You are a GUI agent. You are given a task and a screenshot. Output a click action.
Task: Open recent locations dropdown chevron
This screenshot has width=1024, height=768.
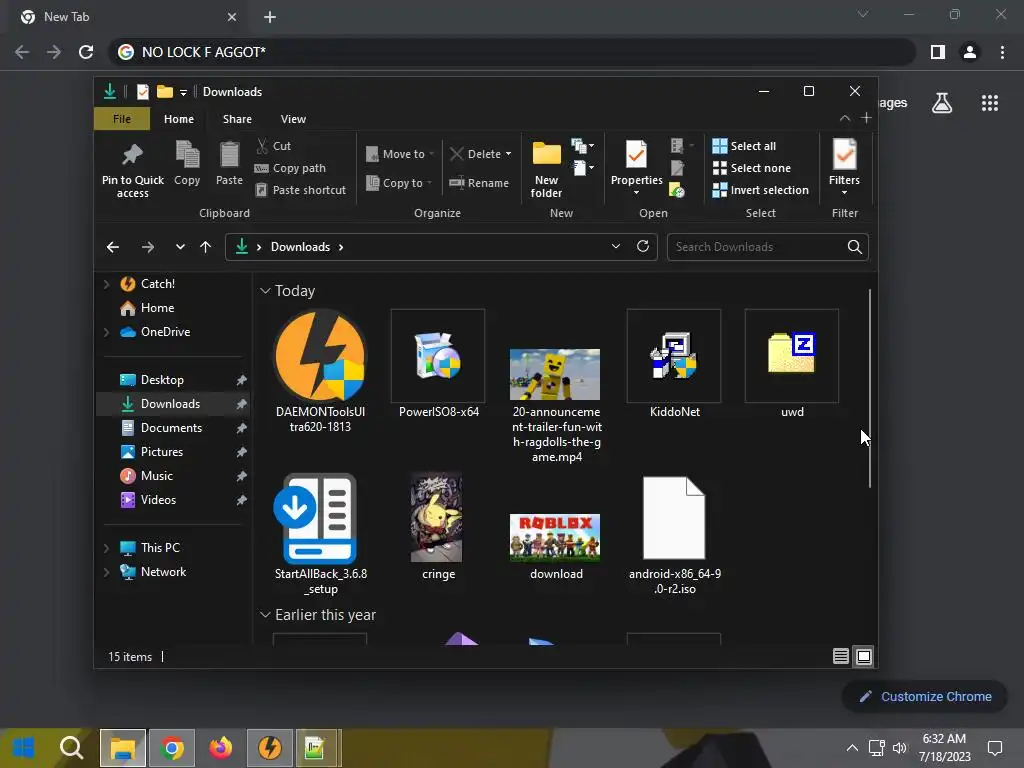180,247
